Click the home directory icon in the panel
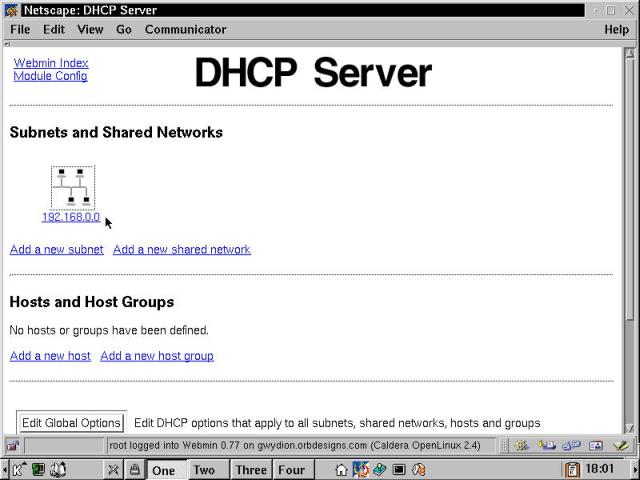Viewport: 640px width, 480px height. (x=342, y=469)
